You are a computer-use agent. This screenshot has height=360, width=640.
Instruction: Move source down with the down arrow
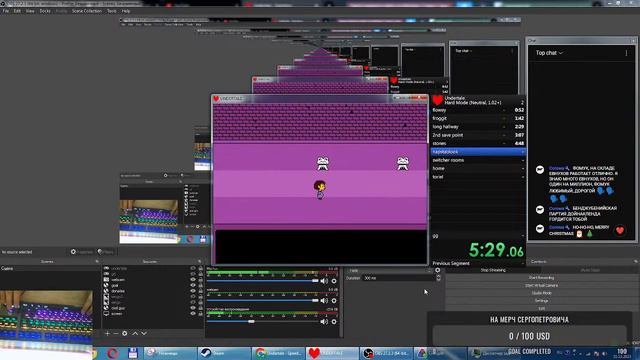144,333
